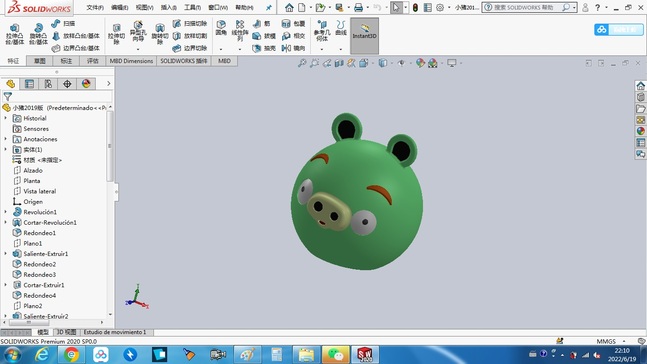This screenshot has width=647, height=364.
Task: Select the Fillet tool
Action: tap(221, 28)
